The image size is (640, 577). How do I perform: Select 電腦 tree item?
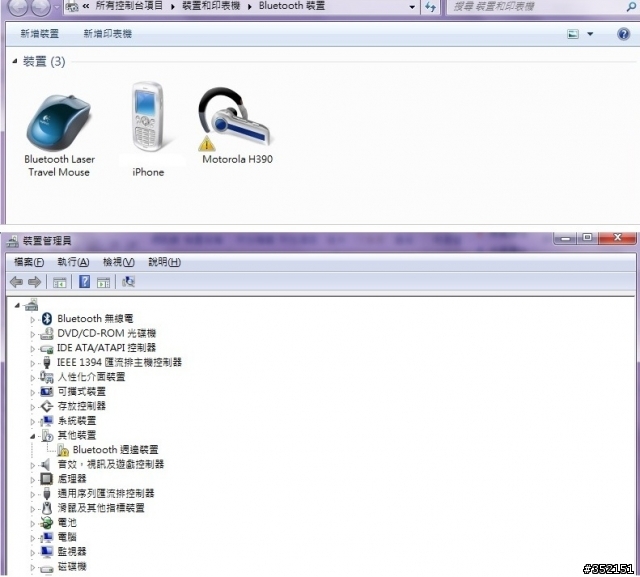tap(67, 537)
